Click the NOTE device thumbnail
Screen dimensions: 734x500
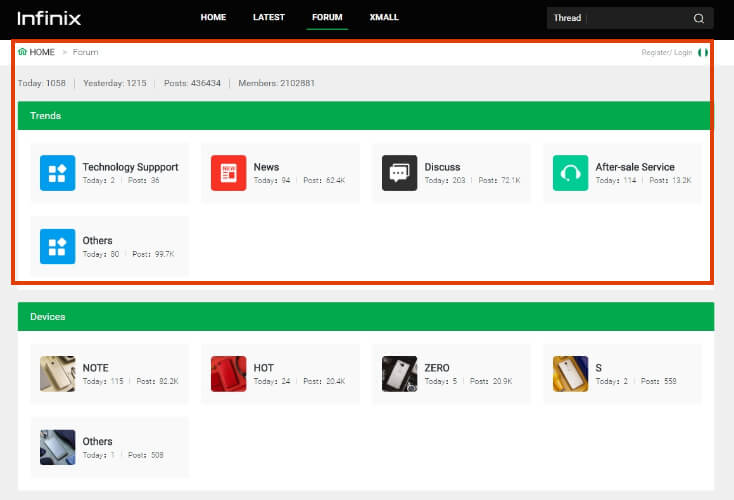pos(58,374)
